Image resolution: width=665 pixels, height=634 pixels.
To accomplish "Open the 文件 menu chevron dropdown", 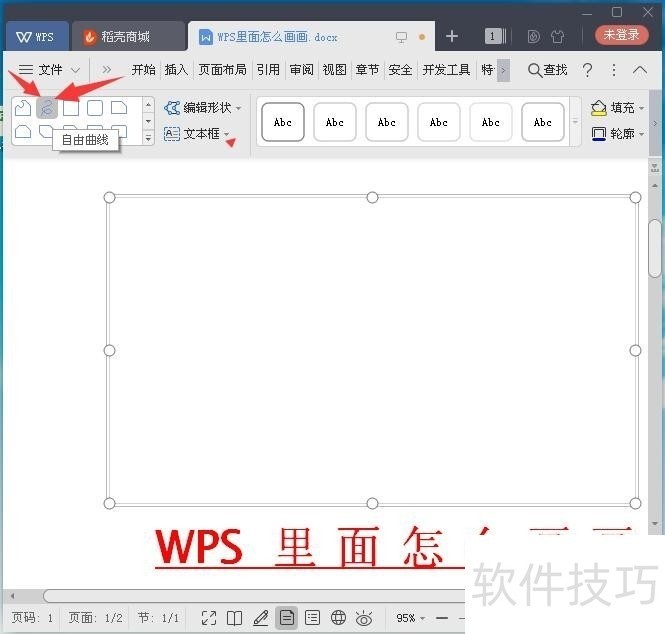I will pos(75,70).
